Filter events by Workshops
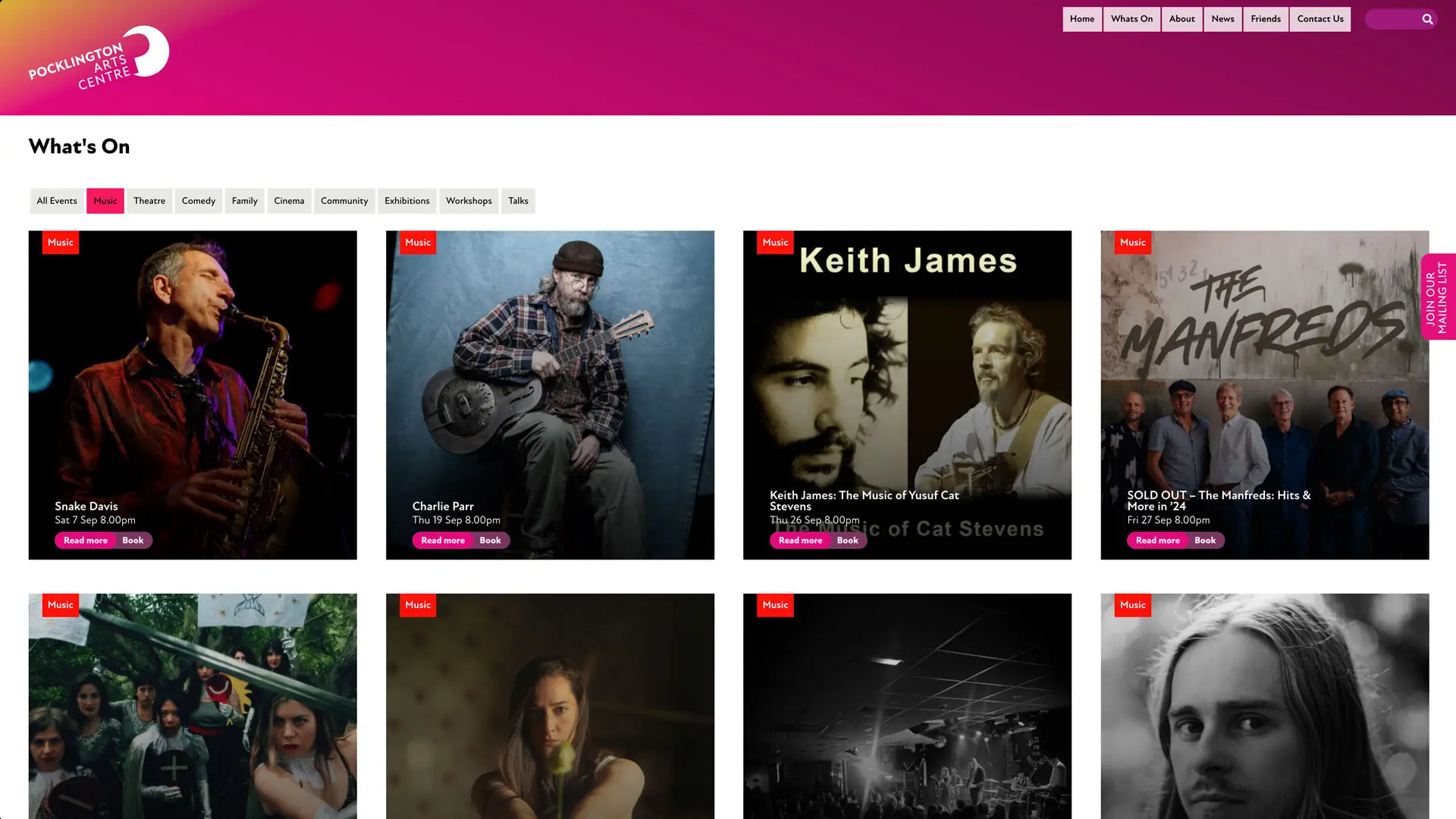This screenshot has height=819, width=1456. point(469,201)
